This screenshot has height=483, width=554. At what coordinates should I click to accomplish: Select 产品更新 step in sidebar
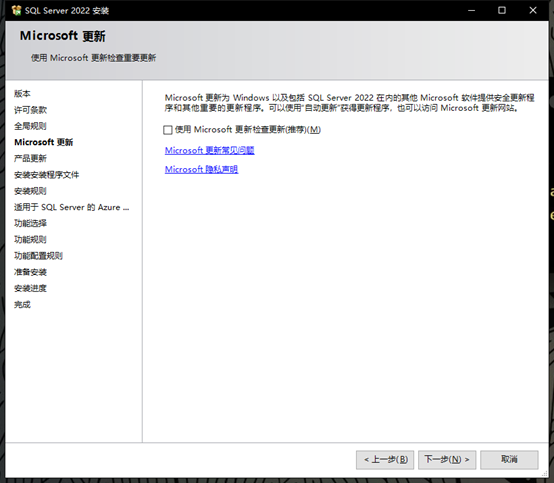click(30, 159)
